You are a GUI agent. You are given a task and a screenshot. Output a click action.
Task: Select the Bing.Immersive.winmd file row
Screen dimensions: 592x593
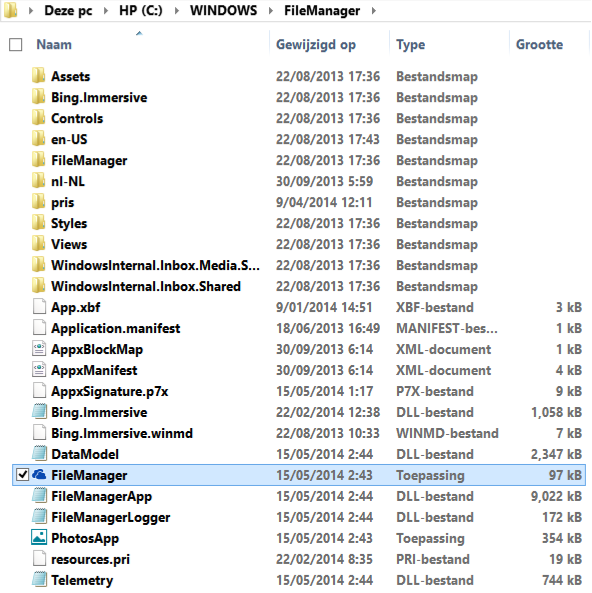(x=299, y=433)
